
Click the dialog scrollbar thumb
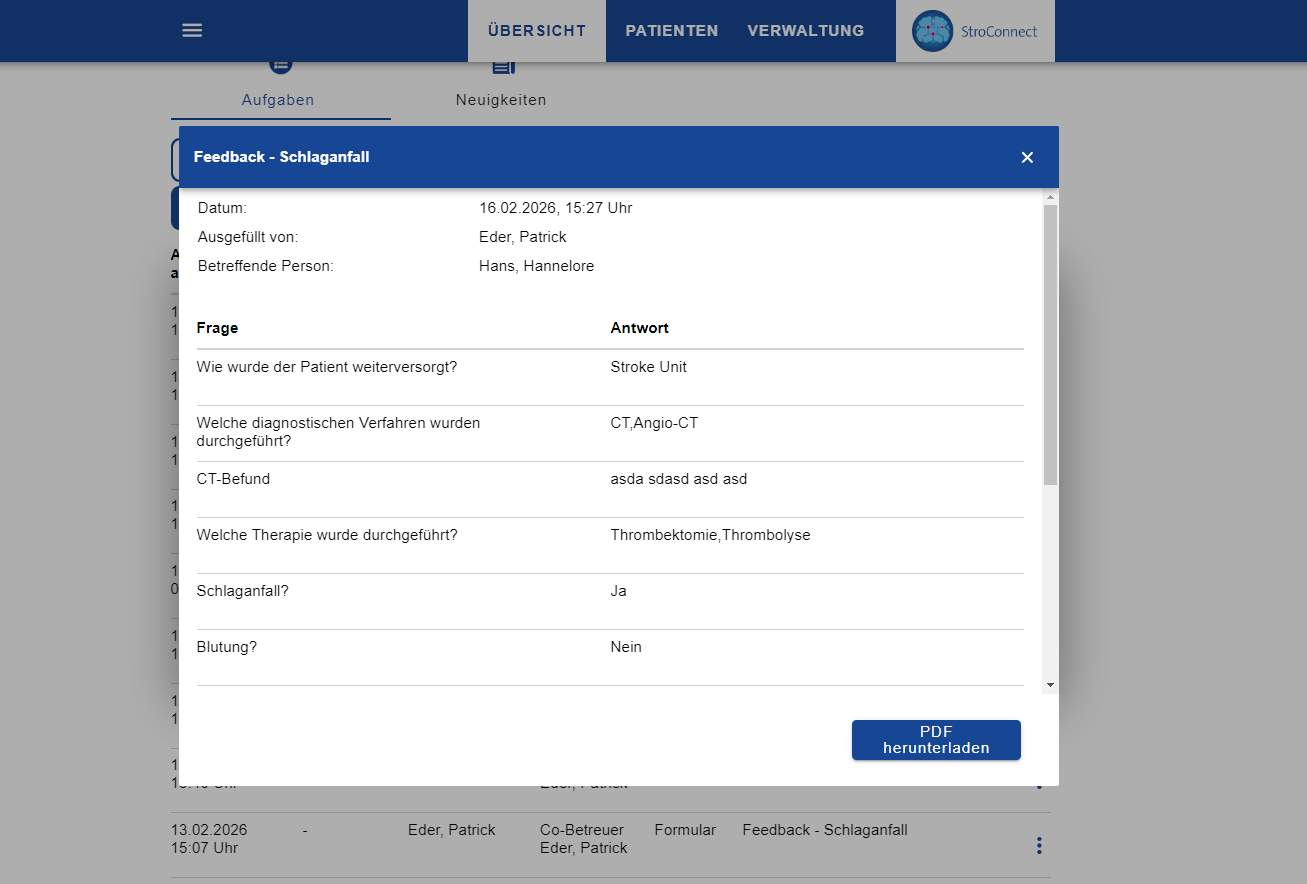click(x=1050, y=345)
